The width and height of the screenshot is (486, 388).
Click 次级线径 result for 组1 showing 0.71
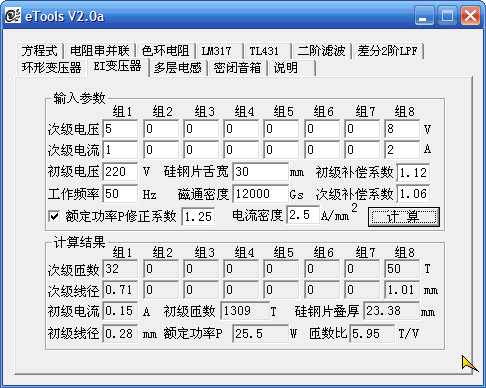(120, 290)
